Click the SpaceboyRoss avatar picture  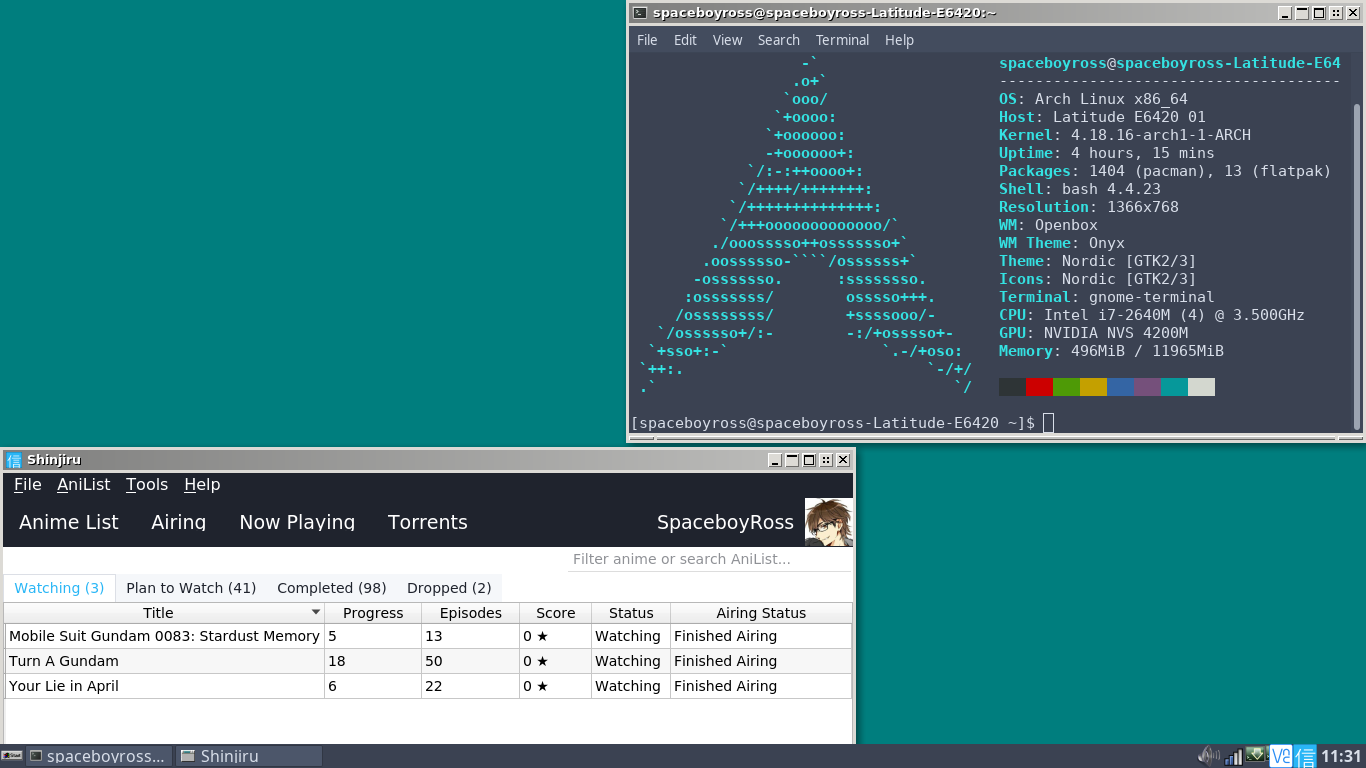pos(829,522)
